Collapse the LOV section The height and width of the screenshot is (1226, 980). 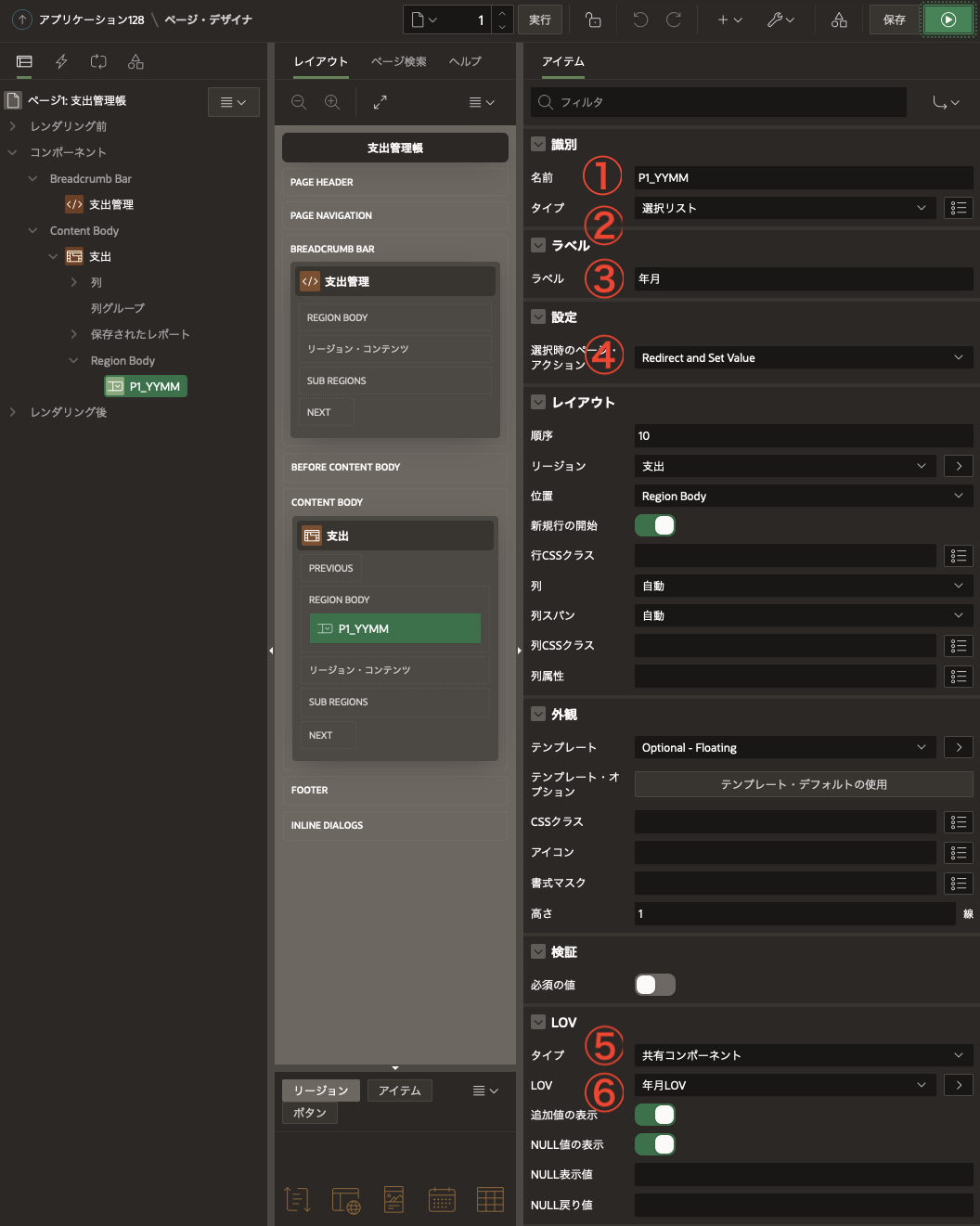pyautogui.click(x=538, y=1022)
